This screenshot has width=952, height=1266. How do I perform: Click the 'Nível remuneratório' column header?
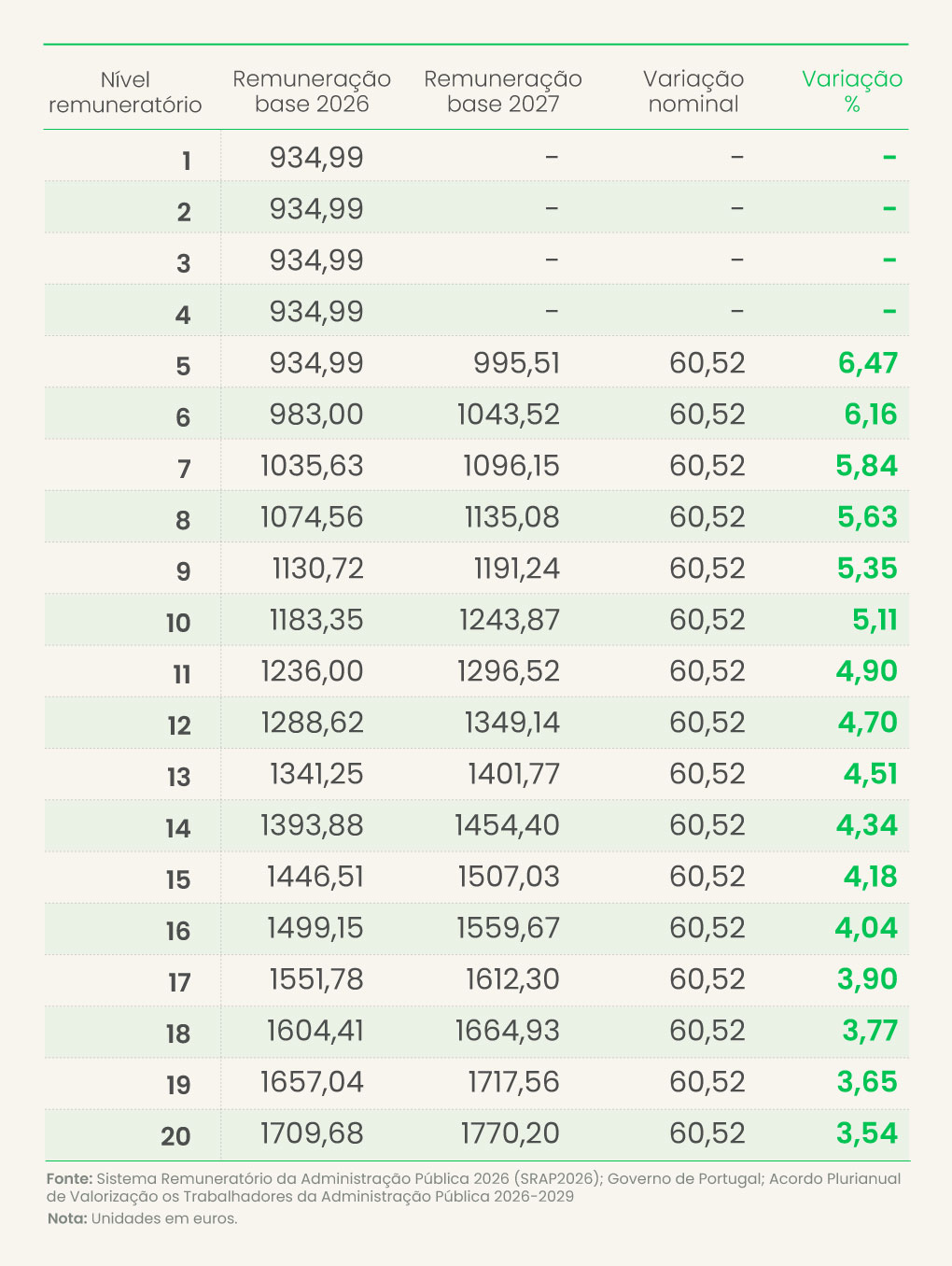pyautogui.click(x=125, y=91)
